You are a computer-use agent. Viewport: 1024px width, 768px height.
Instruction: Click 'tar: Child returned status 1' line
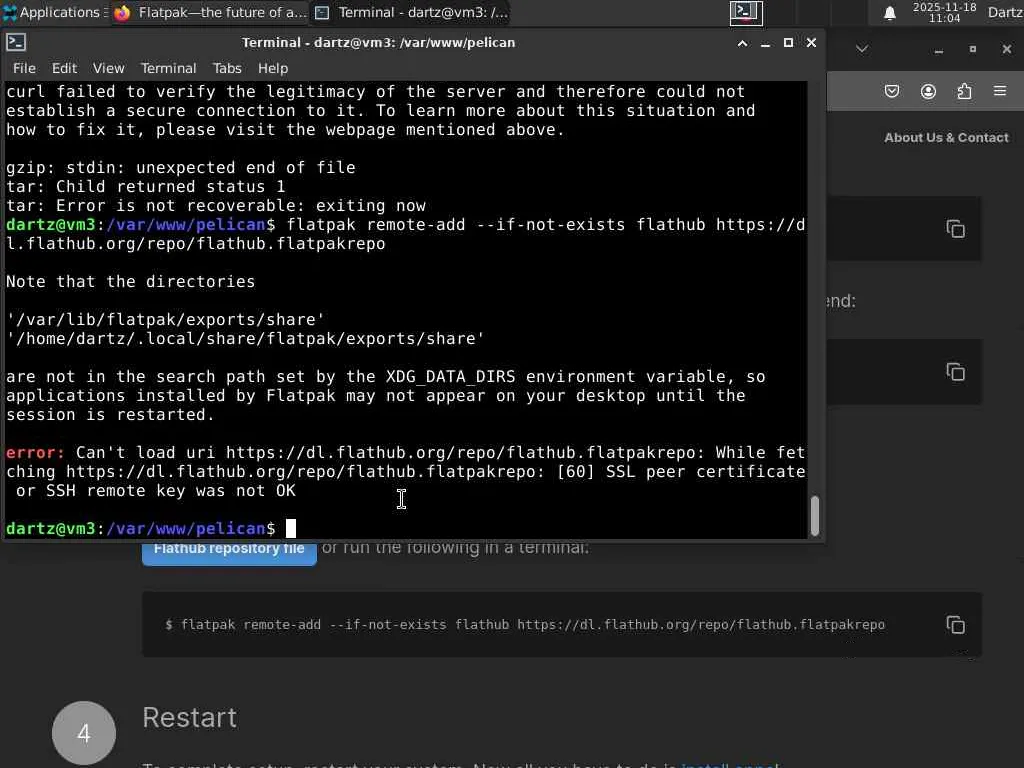146,187
